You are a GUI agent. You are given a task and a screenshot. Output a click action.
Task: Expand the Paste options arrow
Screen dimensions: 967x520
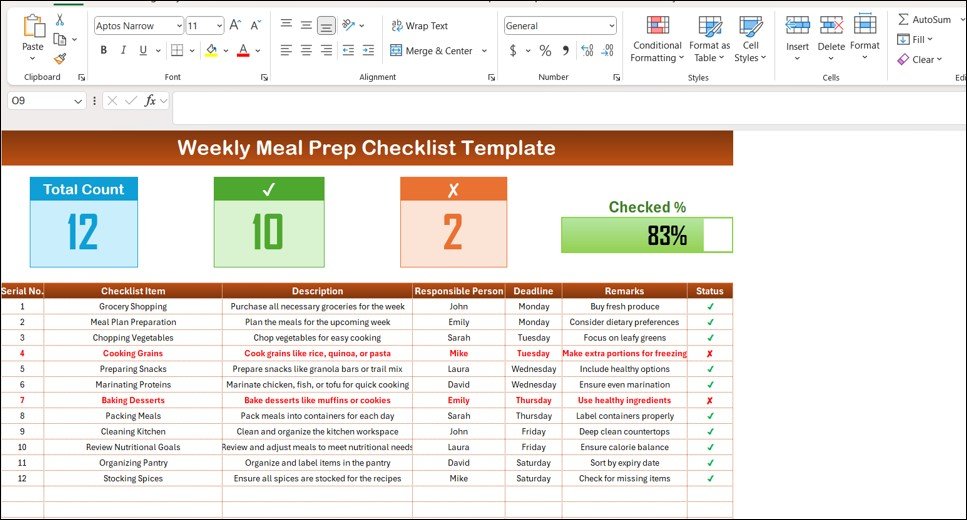33,59
